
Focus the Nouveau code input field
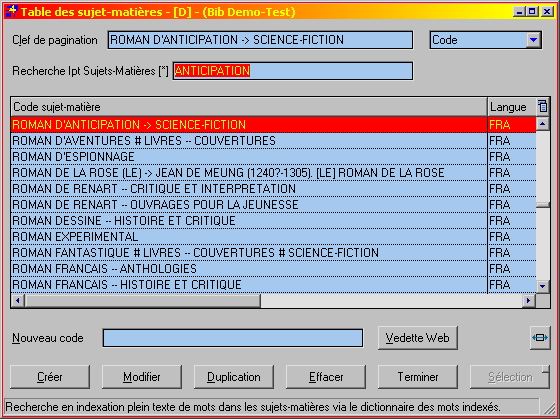(233, 338)
